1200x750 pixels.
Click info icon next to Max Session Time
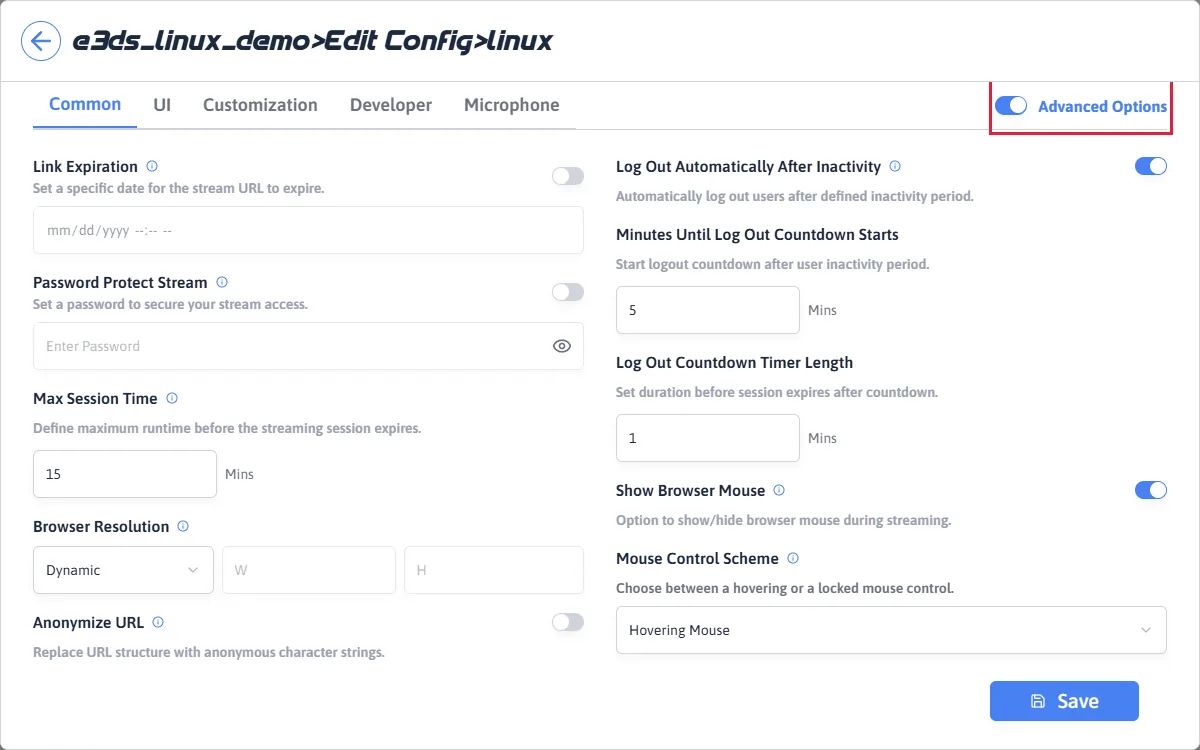coord(172,398)
